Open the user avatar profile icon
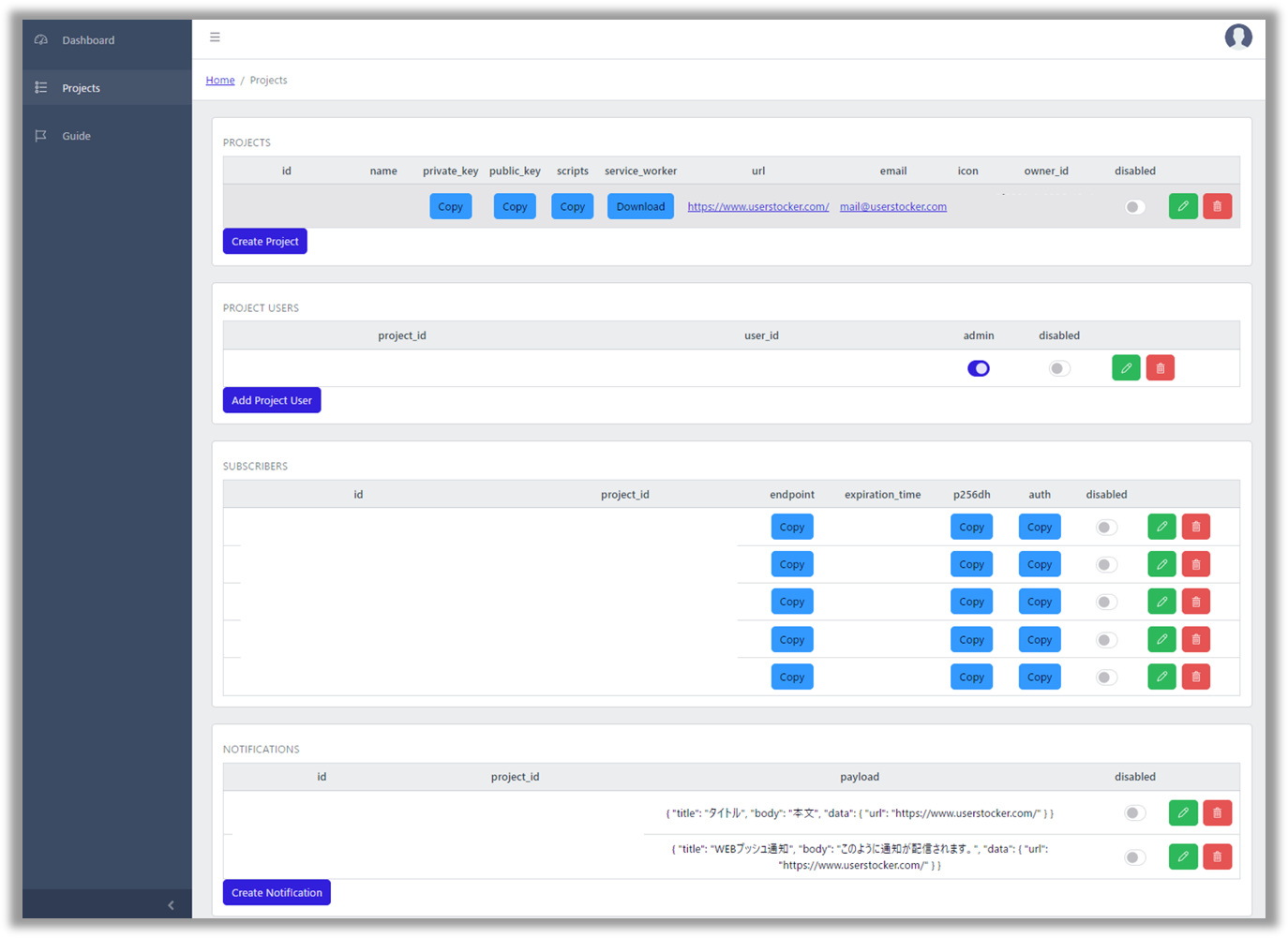The height and width of the screenshot is (938, 1288). point(1238,37)
